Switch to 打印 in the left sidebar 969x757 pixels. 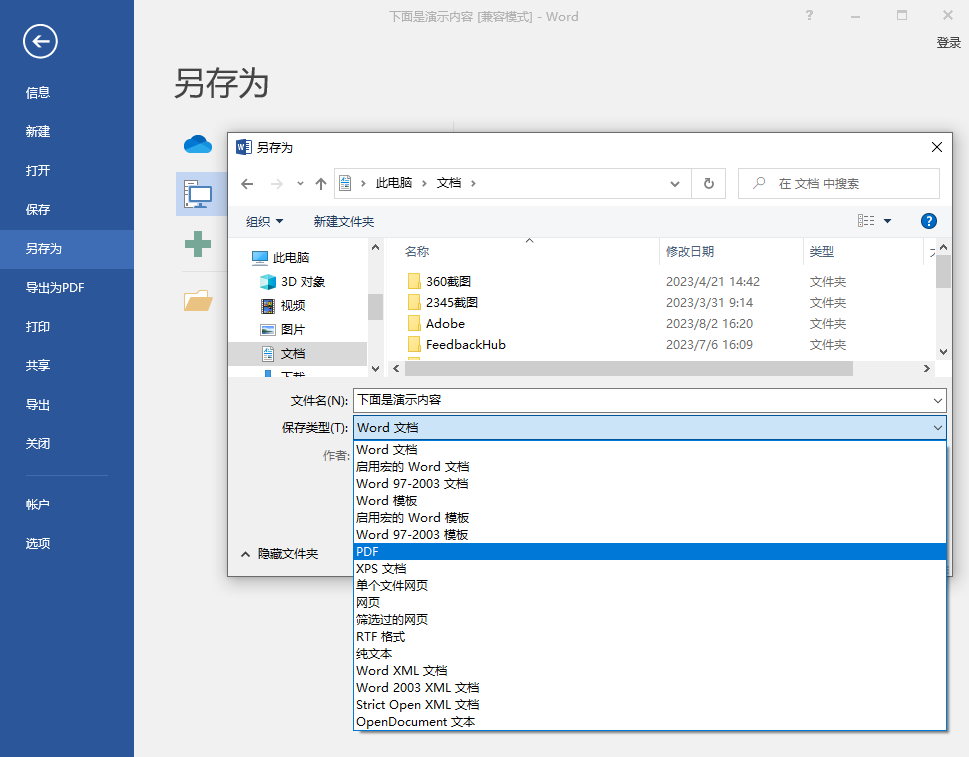click(x=37, y=325)
